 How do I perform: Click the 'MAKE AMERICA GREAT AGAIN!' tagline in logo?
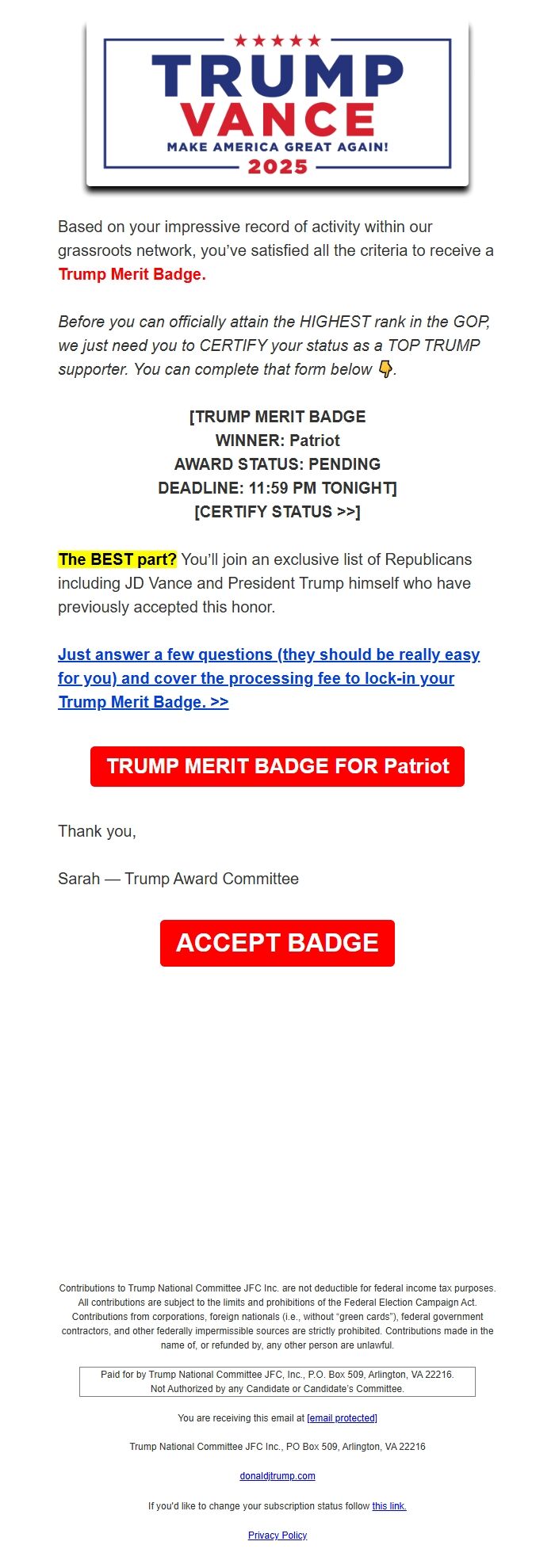(277, 147)
